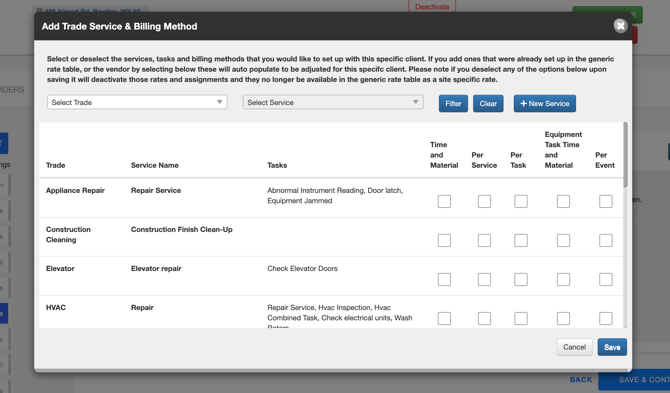
Task: Check Equipment Task Time for HVAC Repair
Action: click(x=563, y=318)
